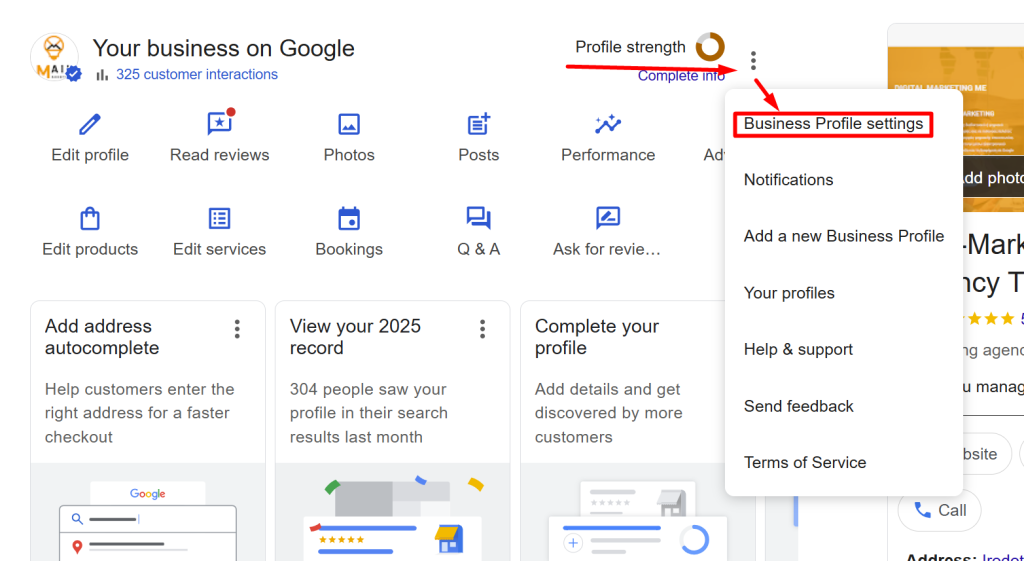Click the Call button
Viewport: 1024px width, 561px height.
[939, 510]
